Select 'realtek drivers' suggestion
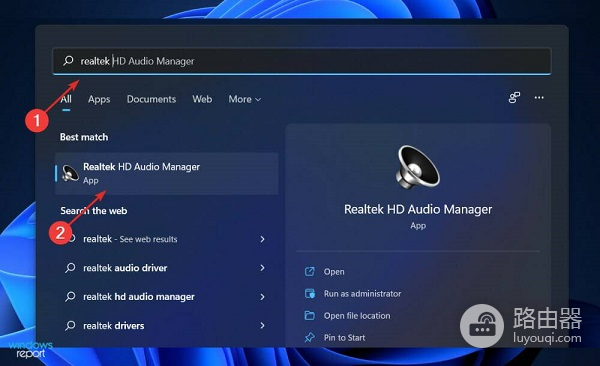 (x=114, y=325)
